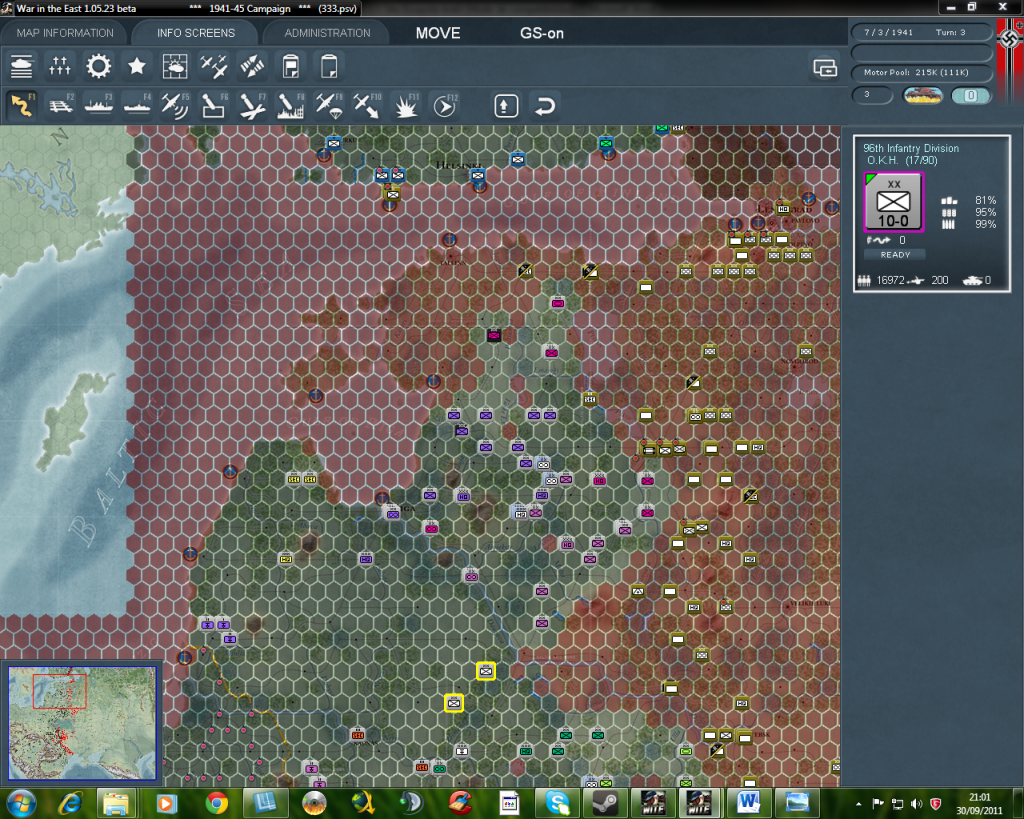This screenshot has width=1024, height=819.
Task: Click the Motor Pool 215K field
Action: [x=921, y=72]
